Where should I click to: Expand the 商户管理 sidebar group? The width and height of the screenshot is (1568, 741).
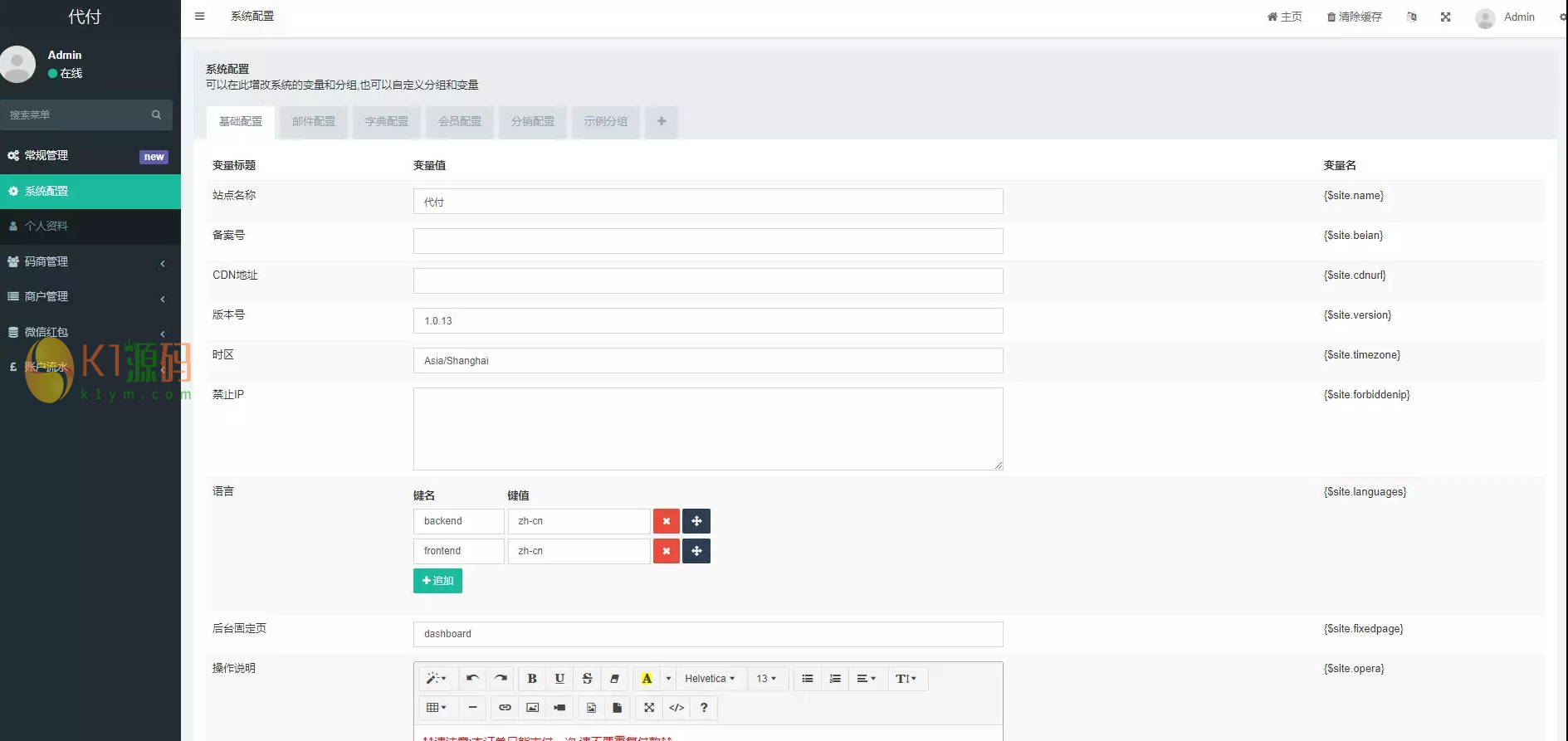90,296
